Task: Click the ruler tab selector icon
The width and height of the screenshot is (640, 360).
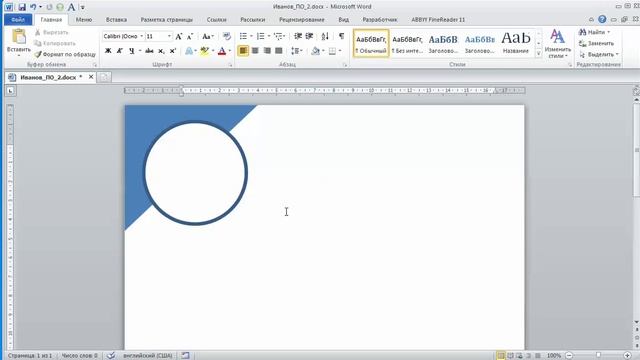Action: 11,91
